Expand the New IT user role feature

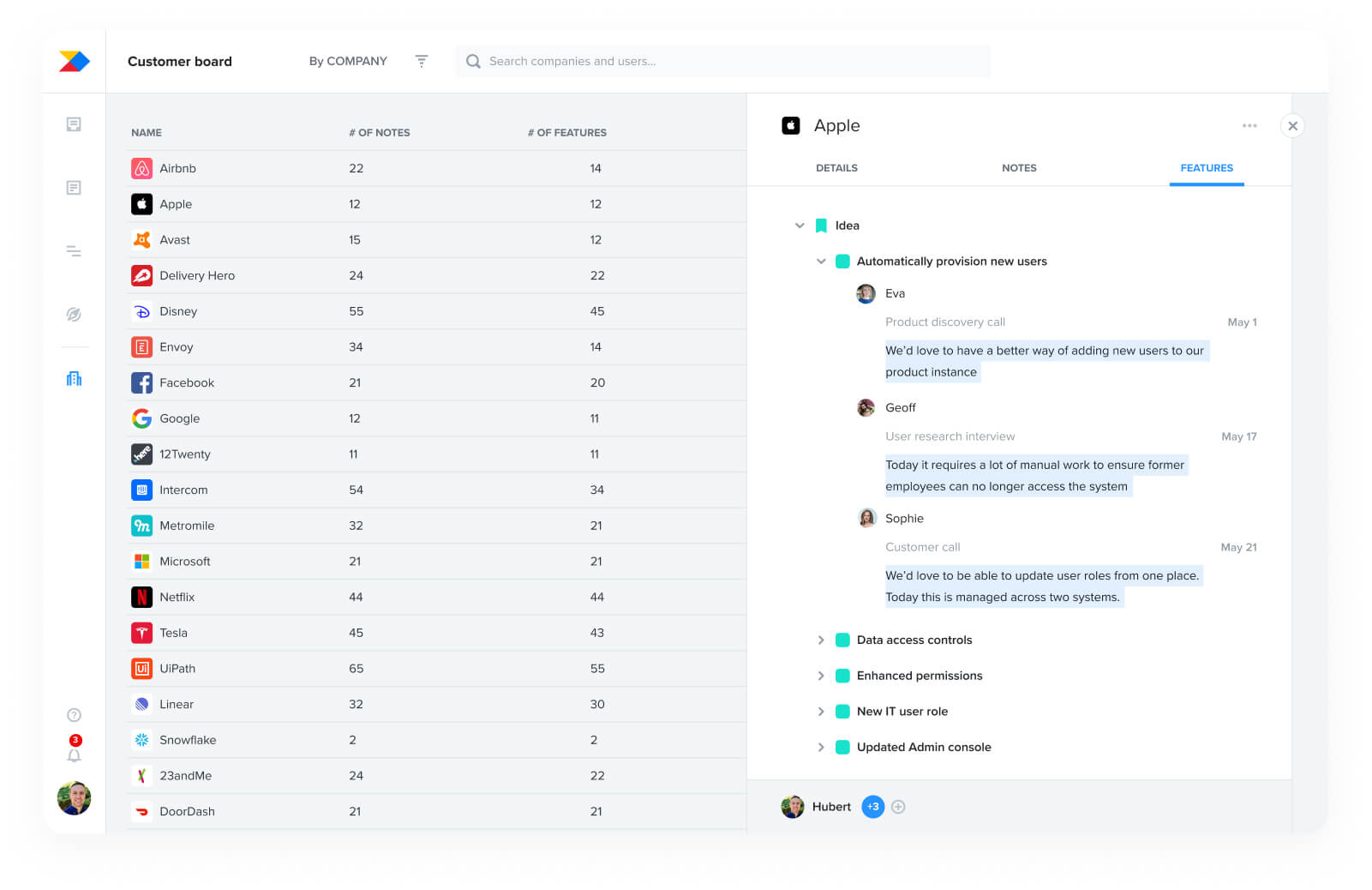click(821, 712)
